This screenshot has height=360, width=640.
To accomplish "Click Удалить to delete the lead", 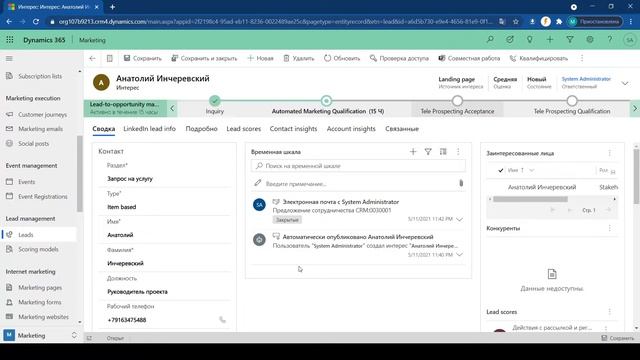I will pos(299,58).
